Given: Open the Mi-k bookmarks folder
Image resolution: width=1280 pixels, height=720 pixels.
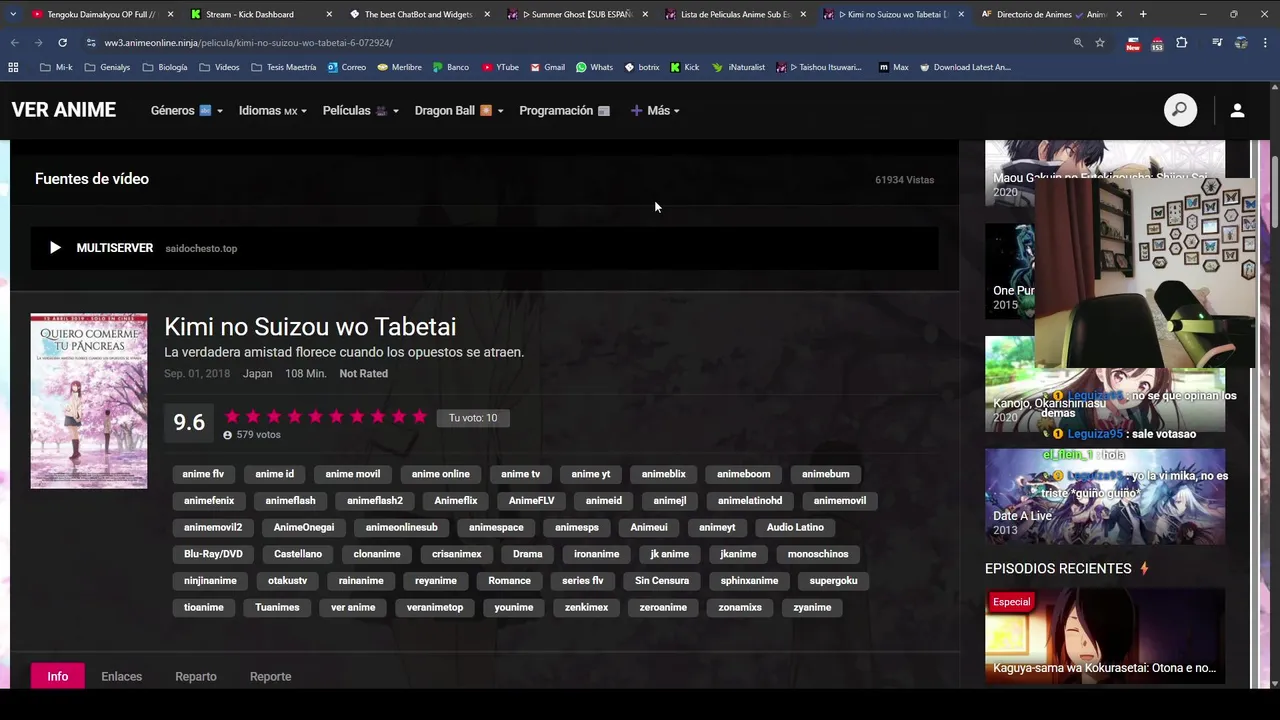Looking at the screenshot, I should [x=56, y=67].
